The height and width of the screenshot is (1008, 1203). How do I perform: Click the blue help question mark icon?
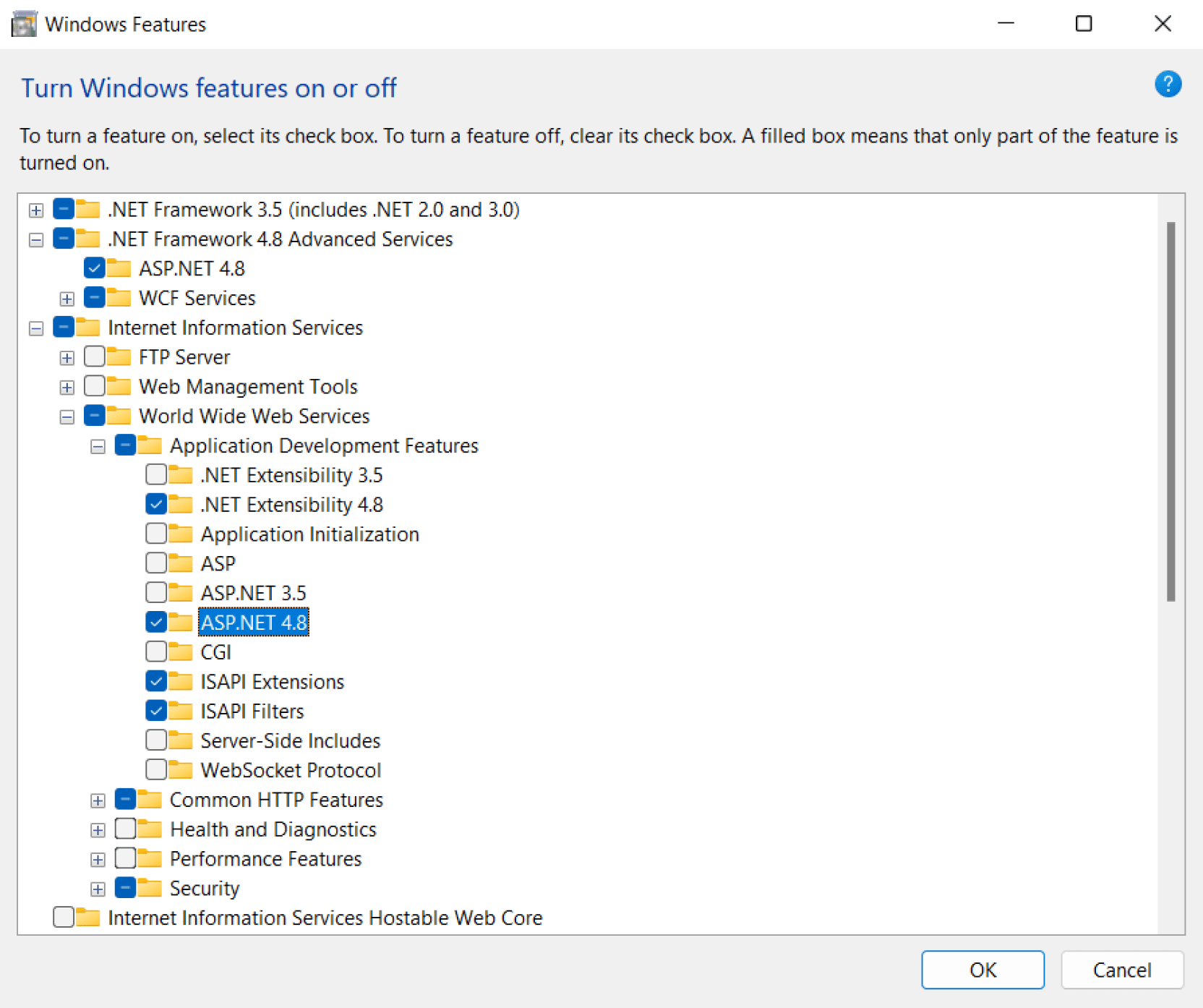(1168, 85)
